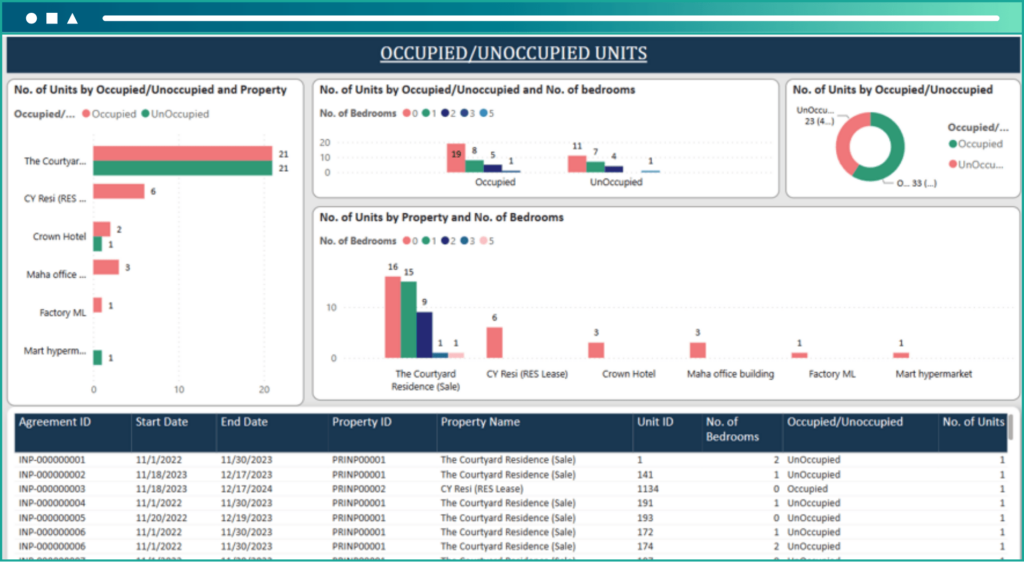The image size is (1024, 562).
Task: Click the triangle icon in title bar
Action: pos(72,18)
